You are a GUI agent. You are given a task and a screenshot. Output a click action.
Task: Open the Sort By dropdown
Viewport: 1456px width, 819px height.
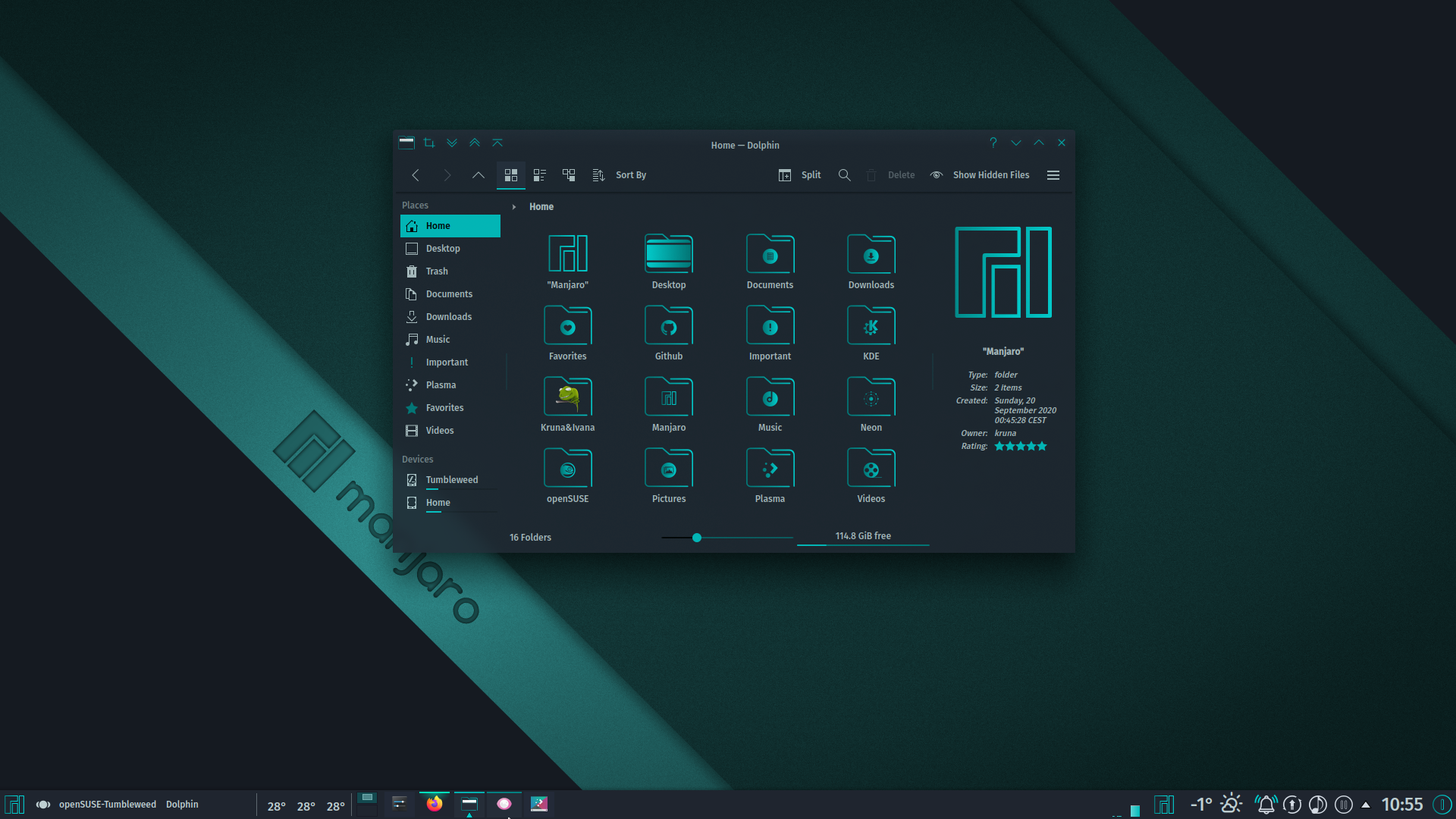pos(620,175)
